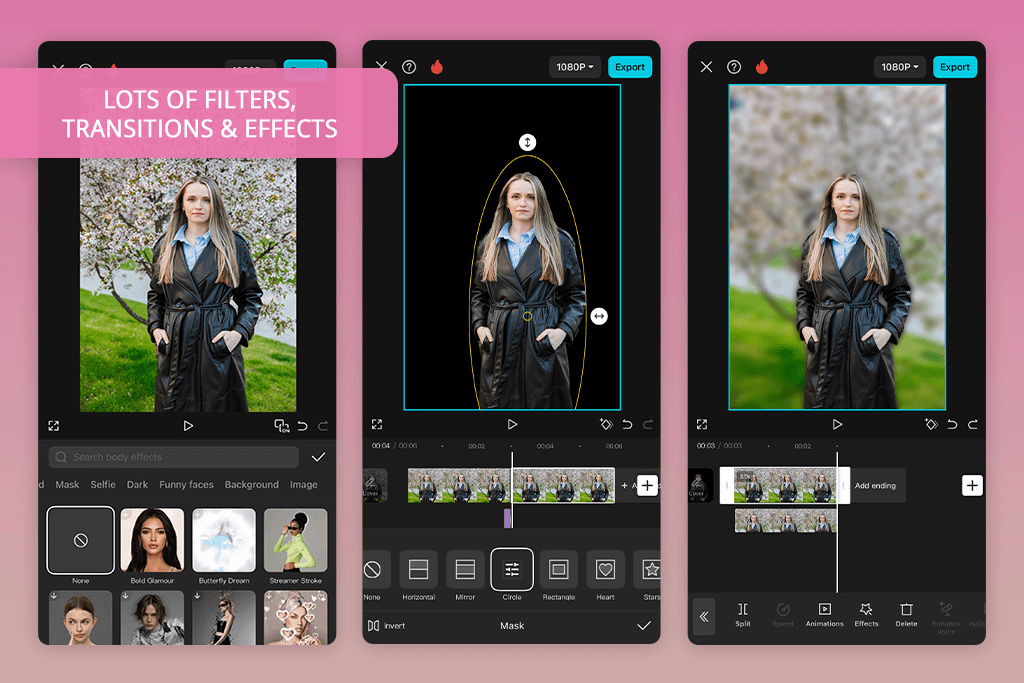Click flame icon in right phone
The width and height of the screenshot is (1024, 683).
[761, 67]
